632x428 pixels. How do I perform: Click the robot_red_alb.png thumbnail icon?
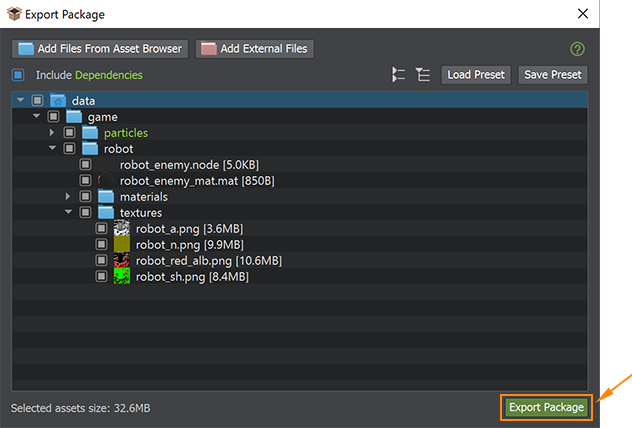[122, 260]
